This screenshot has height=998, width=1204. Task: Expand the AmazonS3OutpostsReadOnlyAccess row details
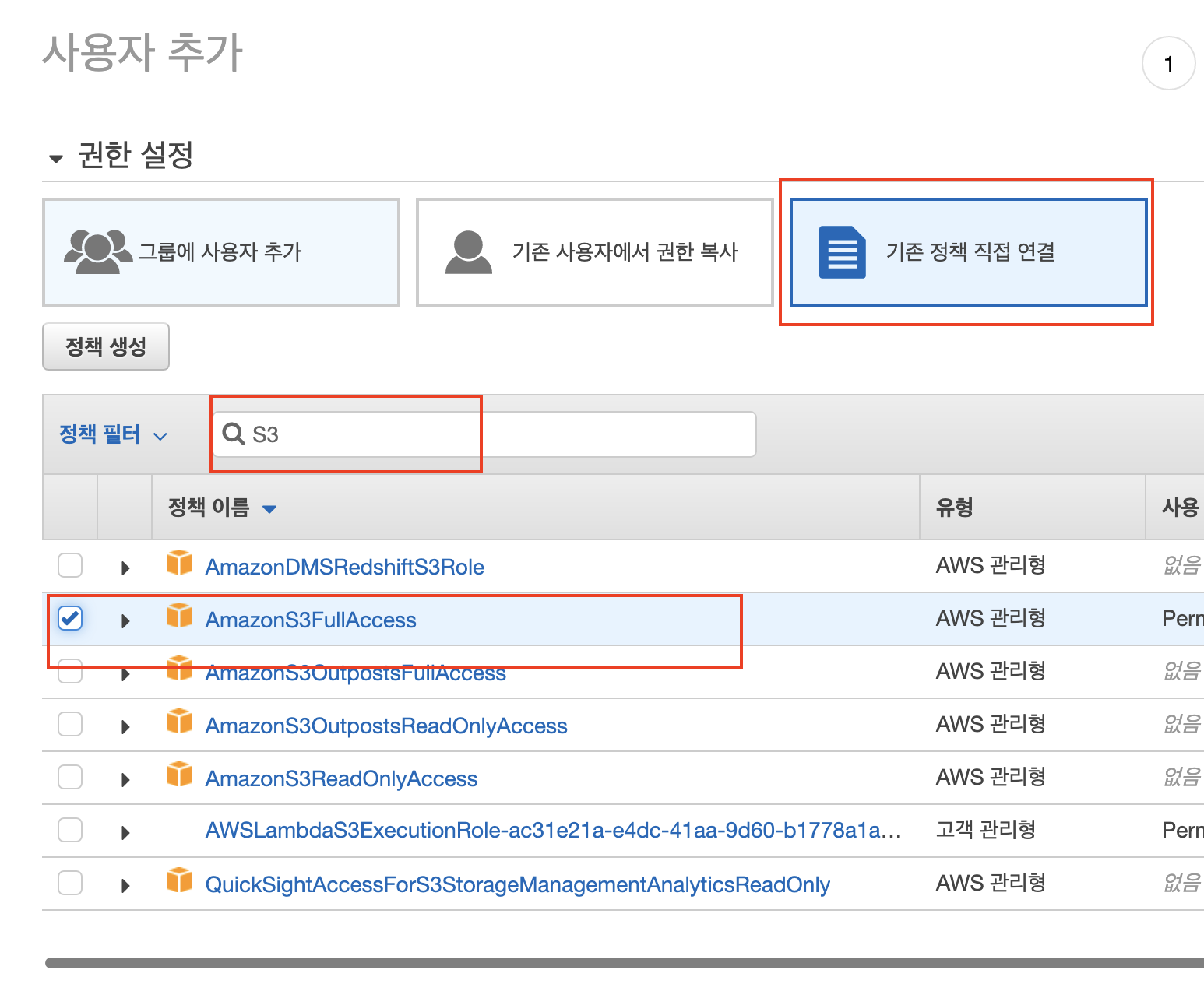125,726
